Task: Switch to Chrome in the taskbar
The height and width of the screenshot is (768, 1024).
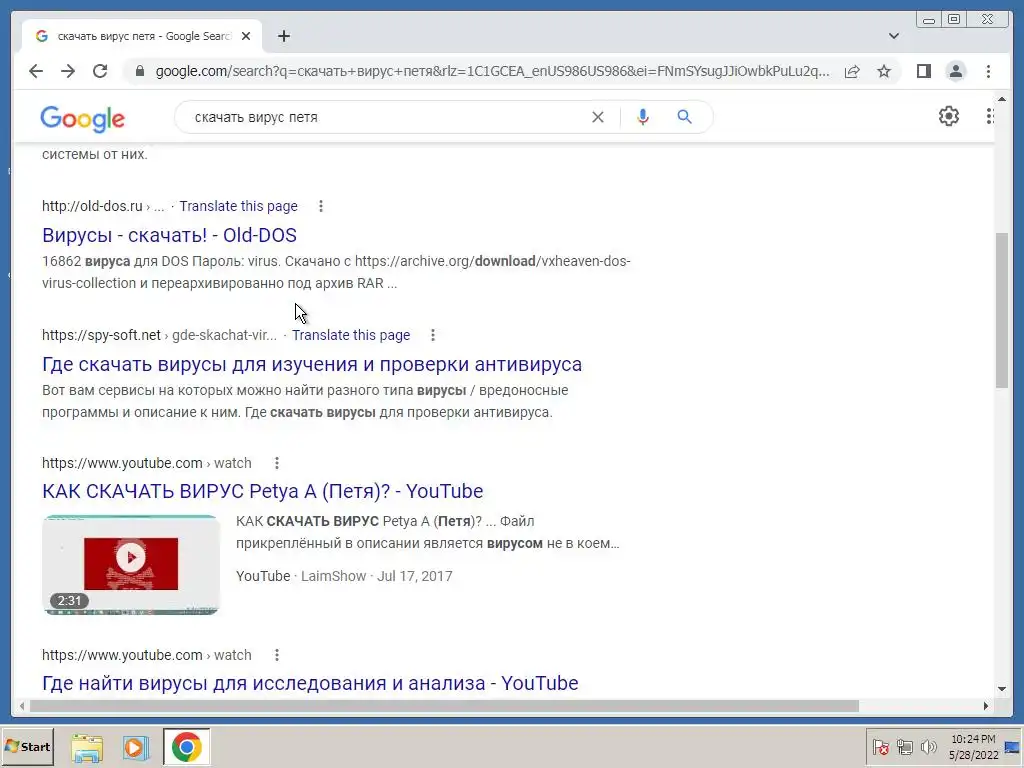Action: 186,748
